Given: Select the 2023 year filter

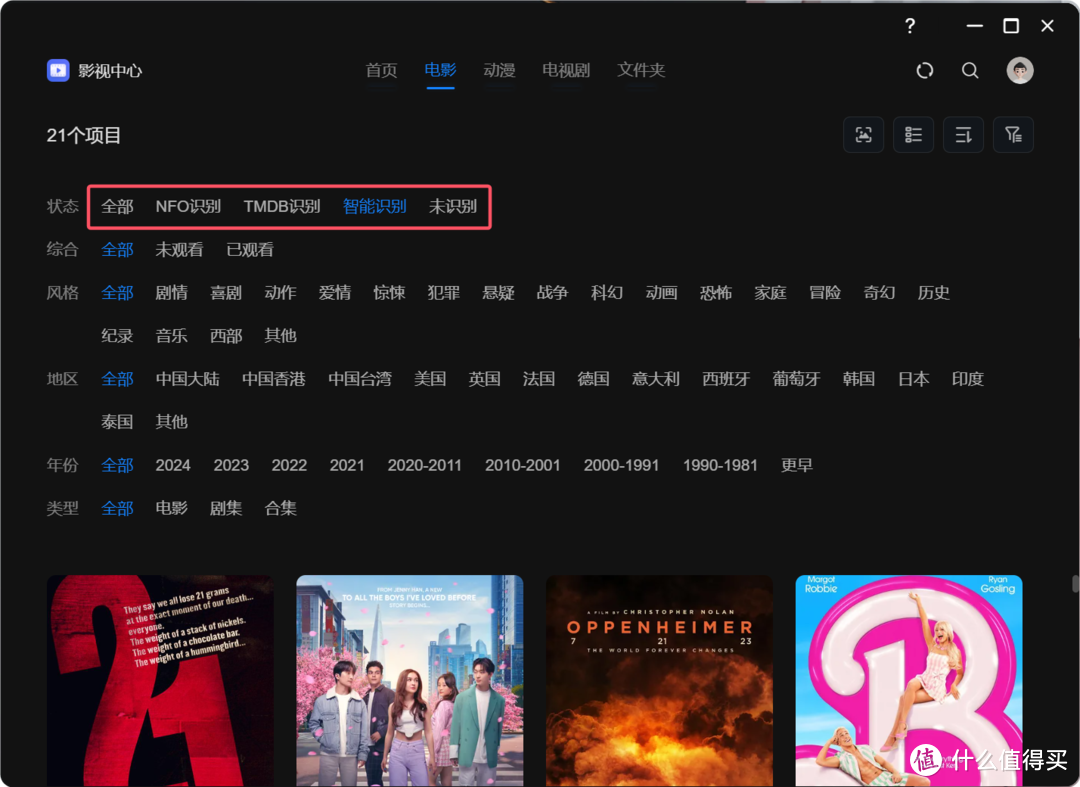Looking at the screenshot, I should click(231, 464).
